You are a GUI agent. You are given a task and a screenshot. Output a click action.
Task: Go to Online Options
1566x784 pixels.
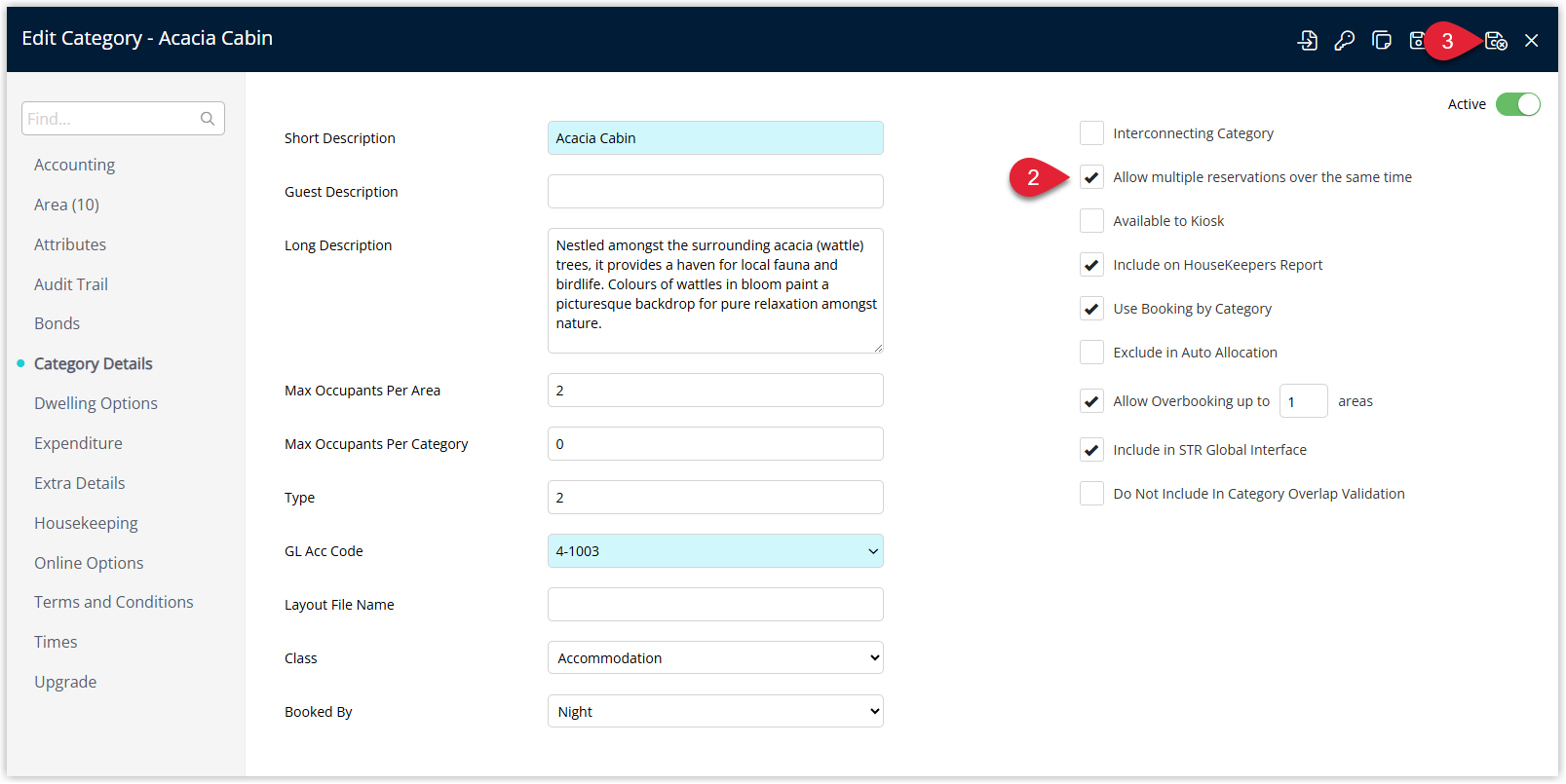(x=89, y=563)
